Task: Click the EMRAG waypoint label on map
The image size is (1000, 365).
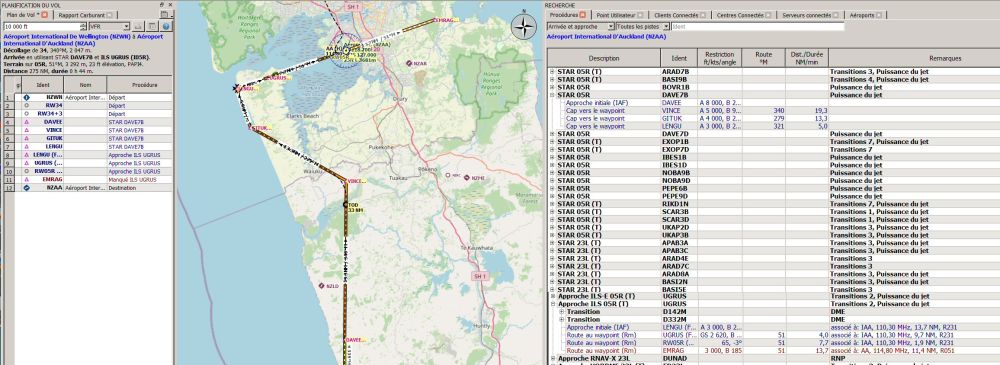Action: click(446, 20)
